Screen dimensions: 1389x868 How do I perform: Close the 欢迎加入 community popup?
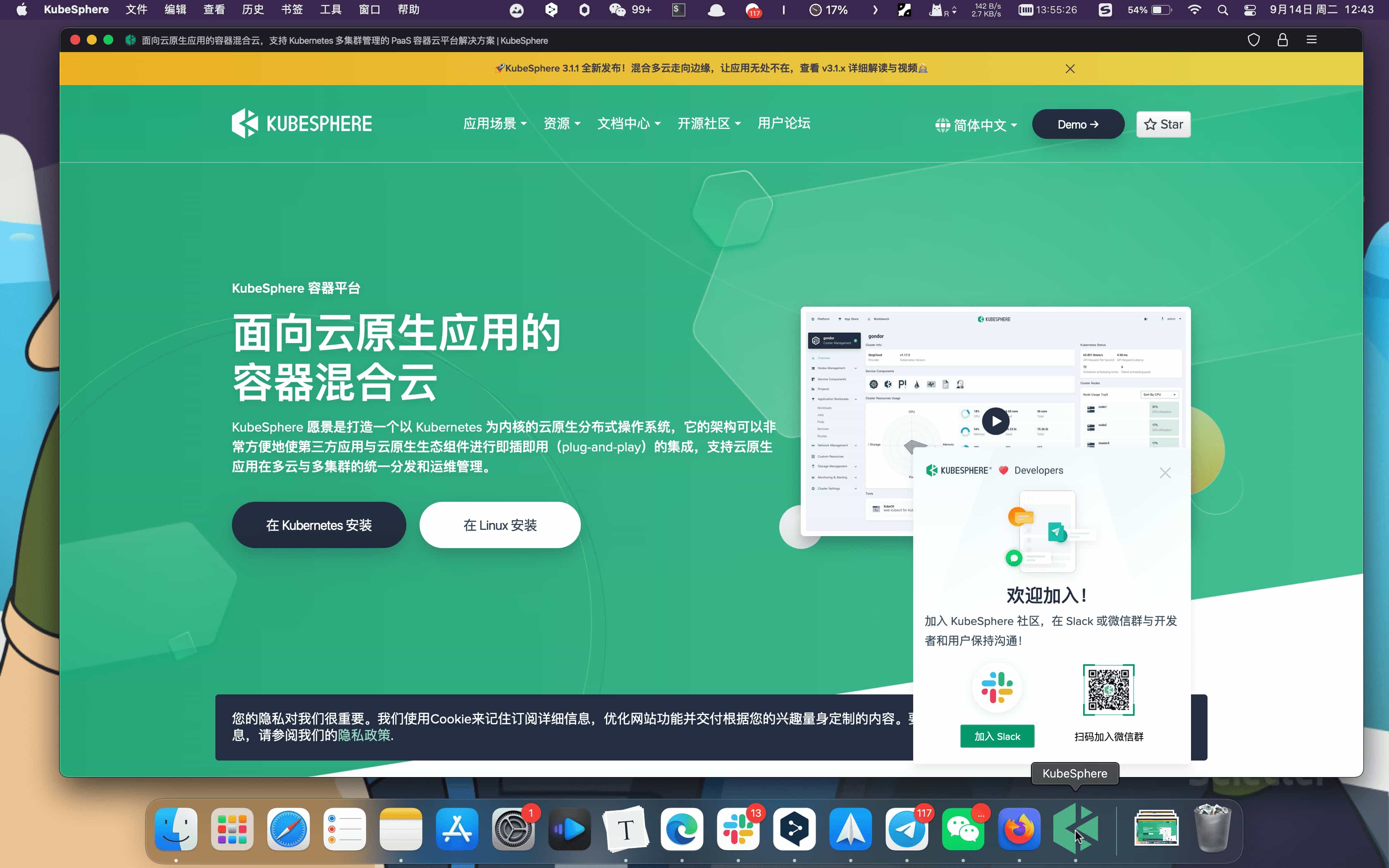click(x=1165, y=472)
